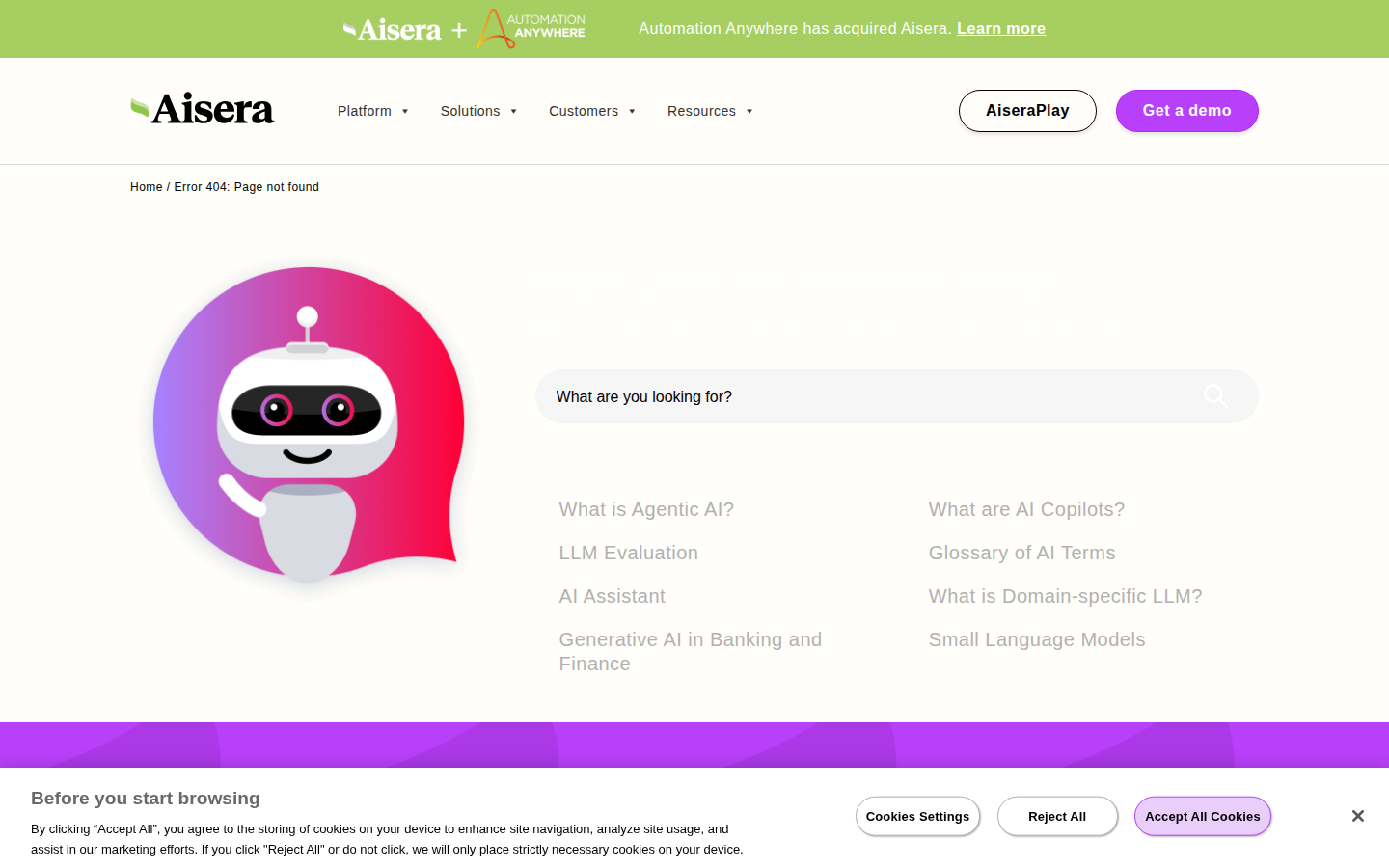Visit the Small Language Models link
The image size is (1389, 868).
(1036, 639)
